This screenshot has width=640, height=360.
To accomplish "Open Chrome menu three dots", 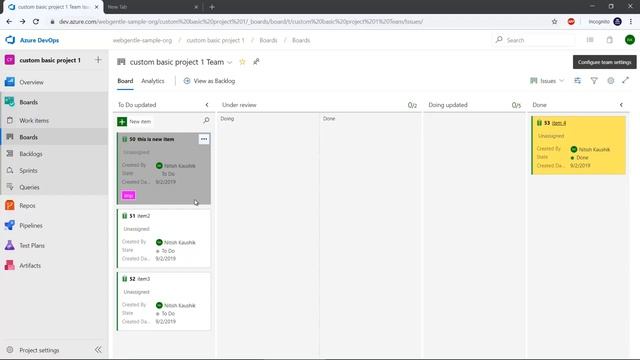I will click(631, 22).
